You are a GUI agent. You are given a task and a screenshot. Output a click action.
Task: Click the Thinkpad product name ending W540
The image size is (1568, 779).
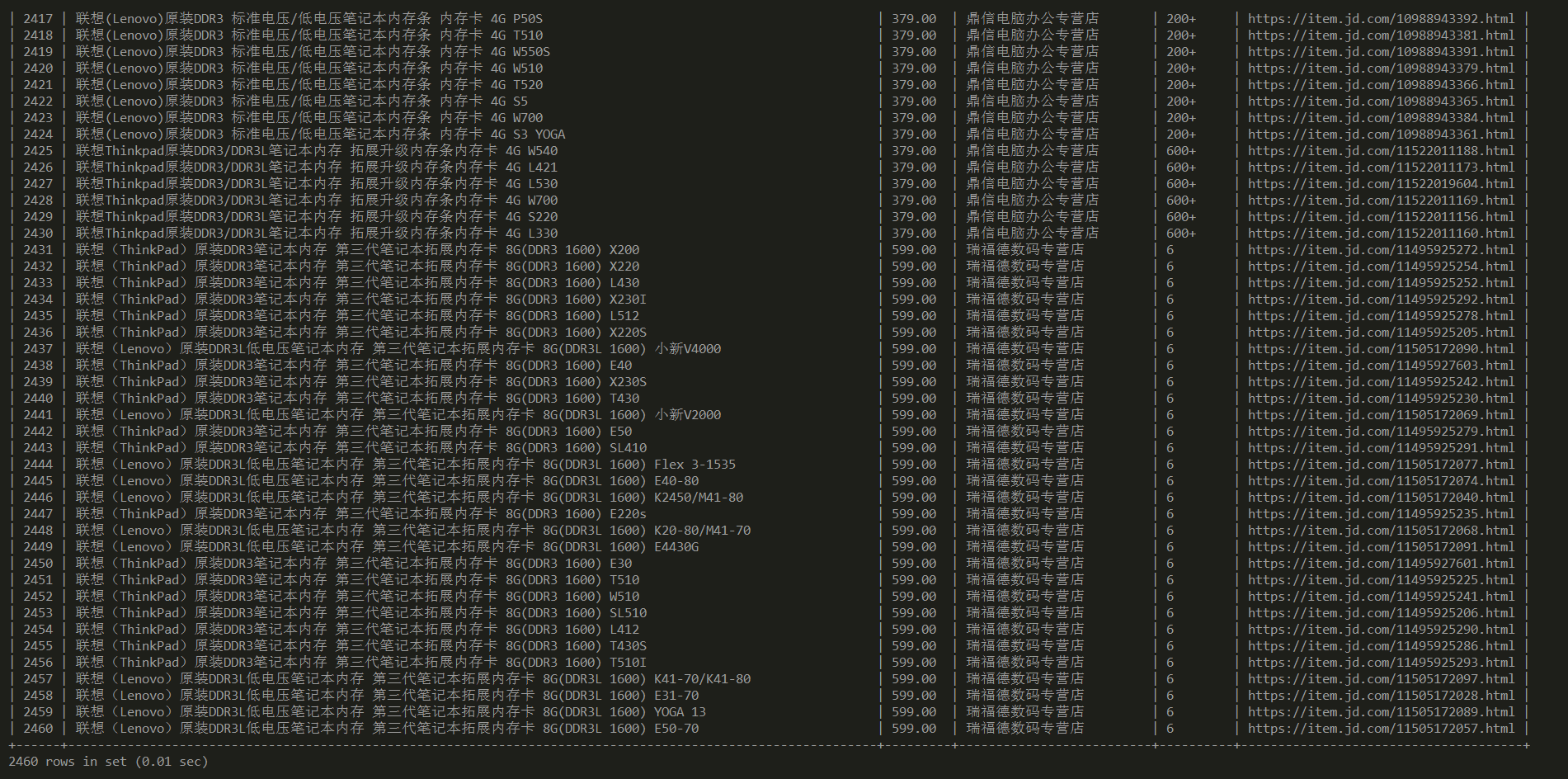click(317, 150)
